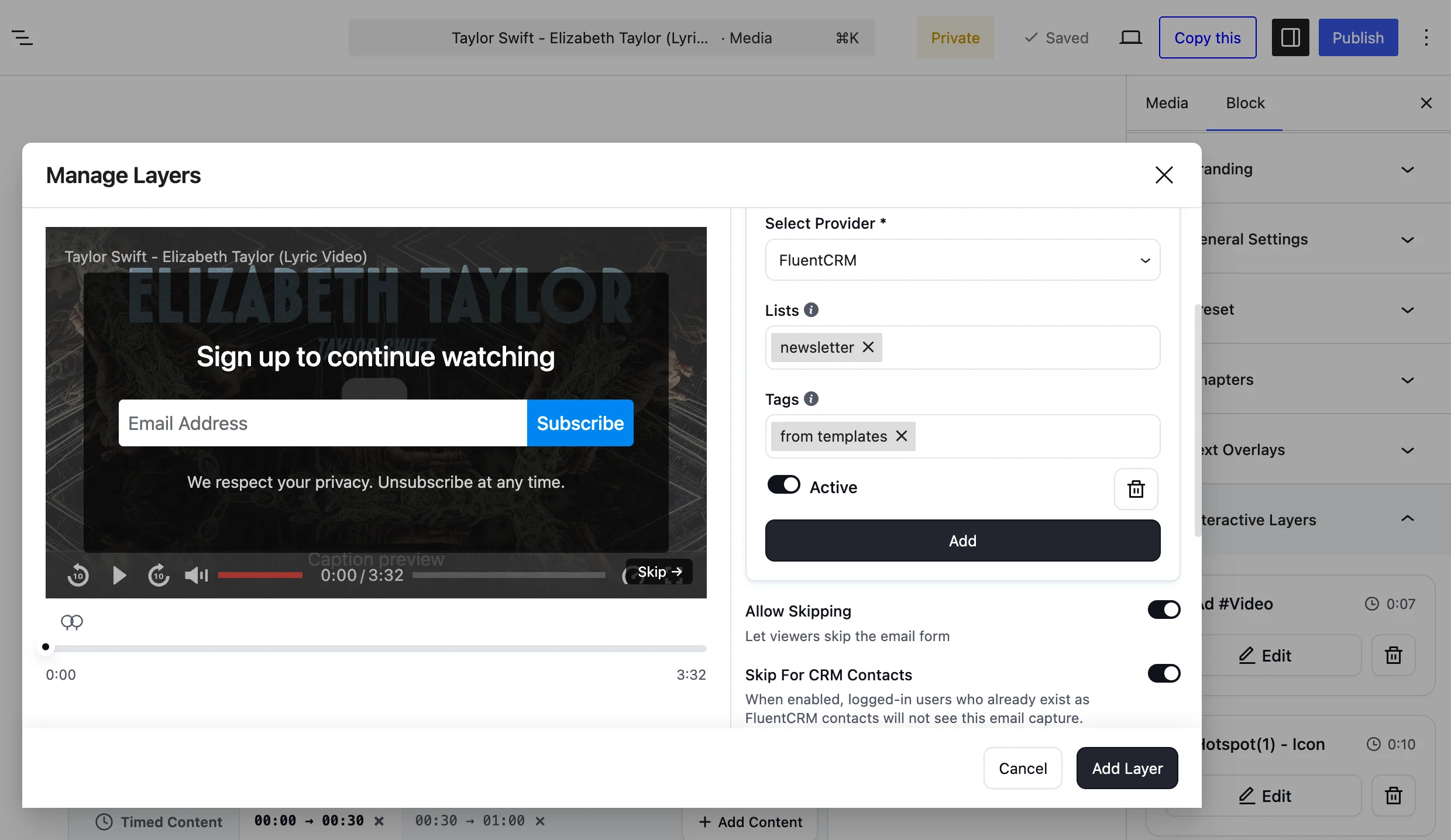
Task: Click the Email Address input field
Action: pos(323,423)
